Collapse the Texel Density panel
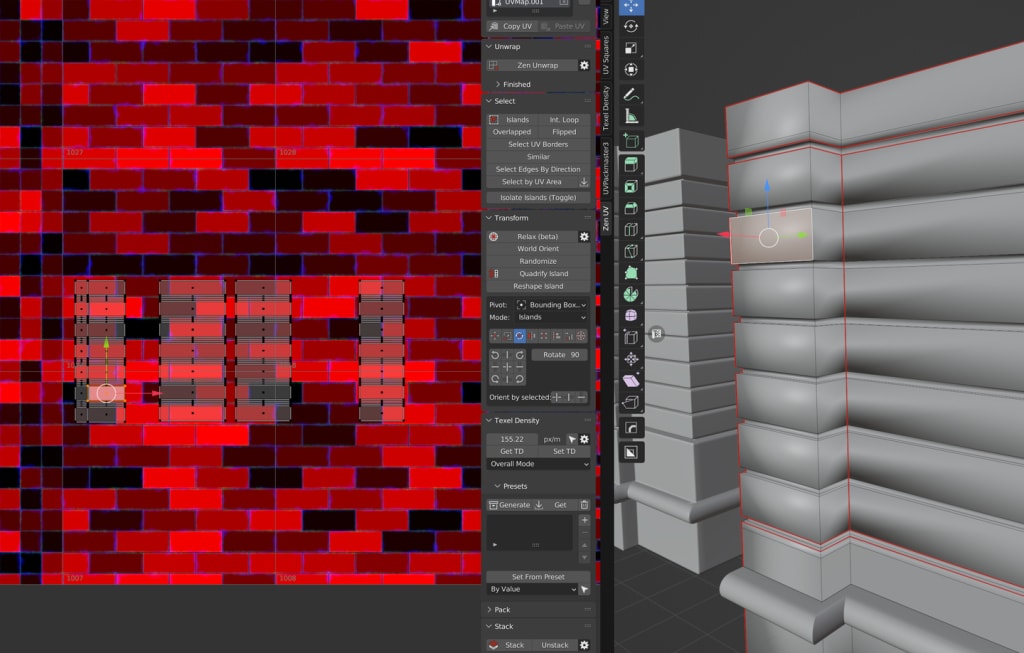This screenshot has height=653, width=1024. (x=516, y=421)
